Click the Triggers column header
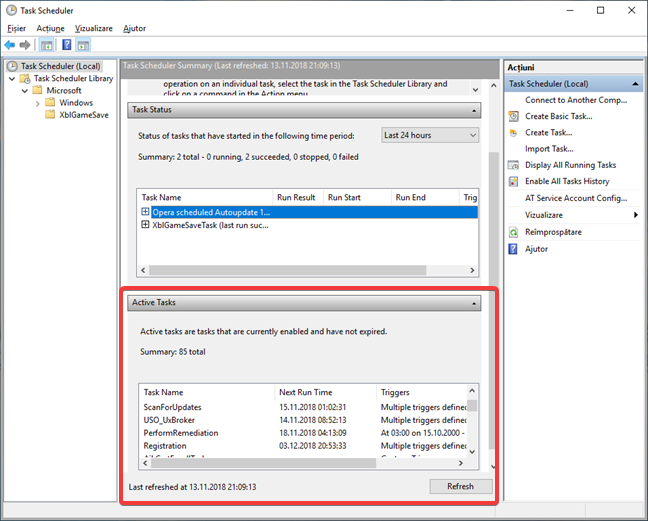This screenshot has height=521, width=648. pos(422,393)
